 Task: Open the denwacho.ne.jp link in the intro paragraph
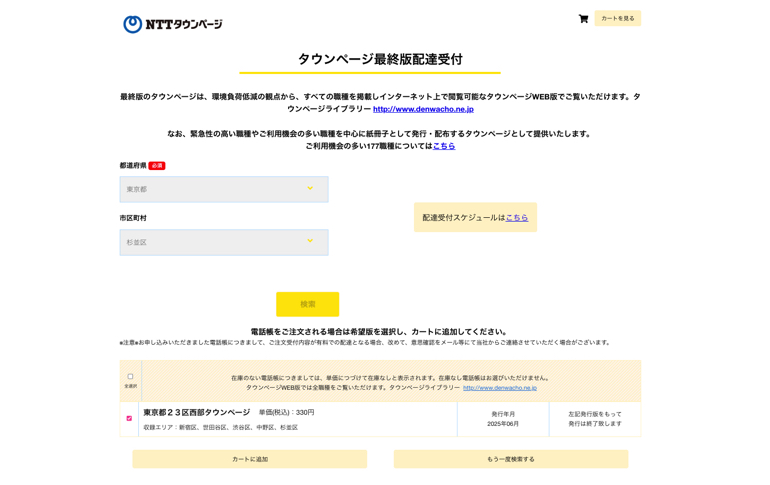coord(423,109)
